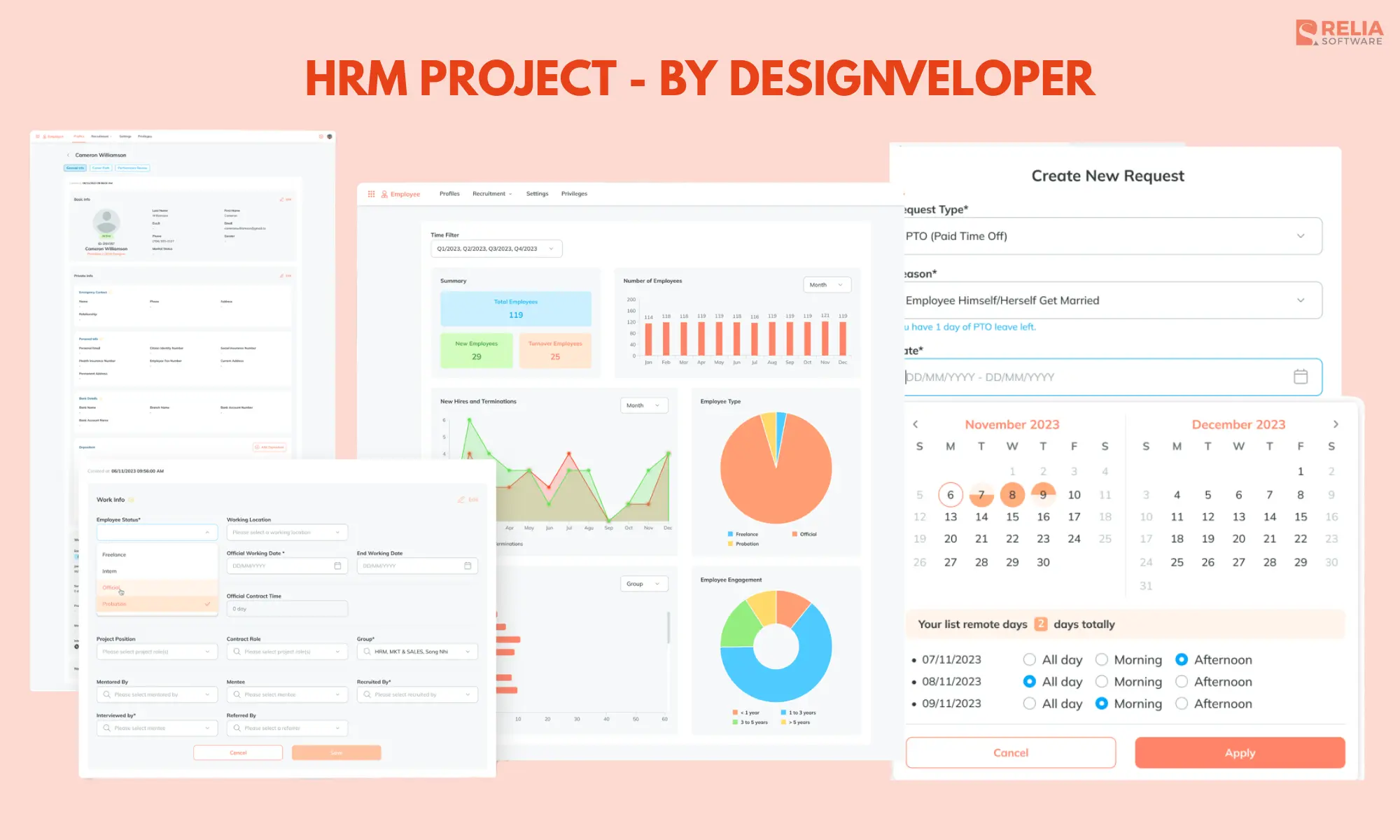Open the Time Filter quarter dropdown
The width and height of the screenshot is (1400, 840).
click(x=496, y=248)
